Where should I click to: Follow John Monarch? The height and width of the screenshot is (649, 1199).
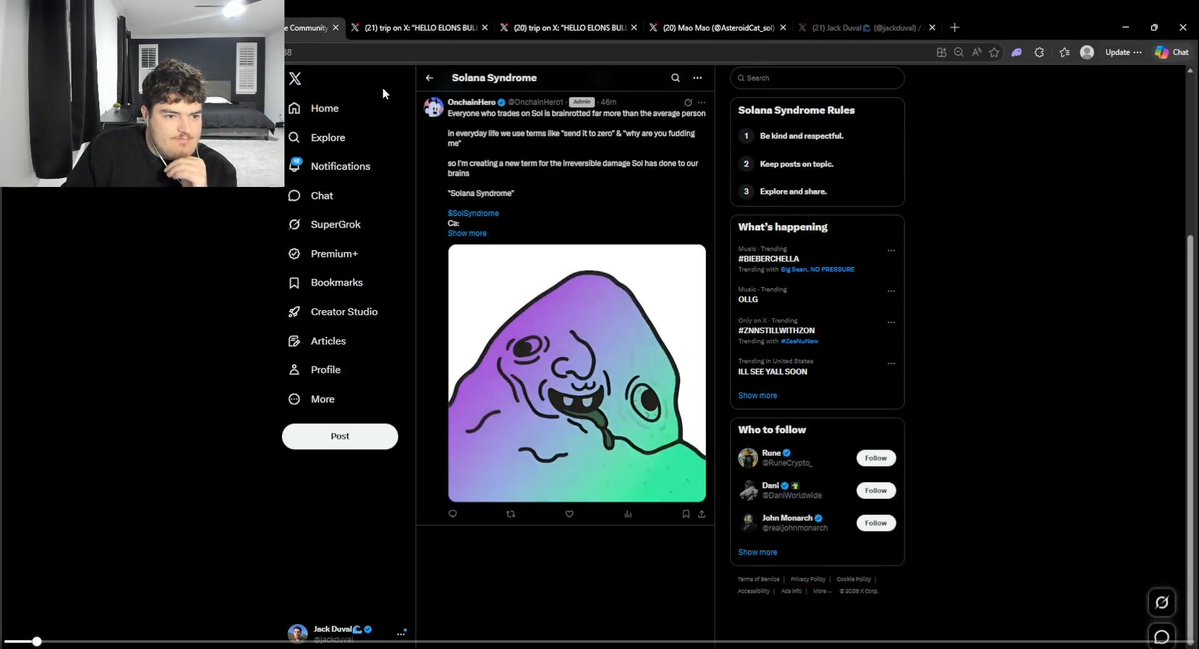tap(876, 524)
